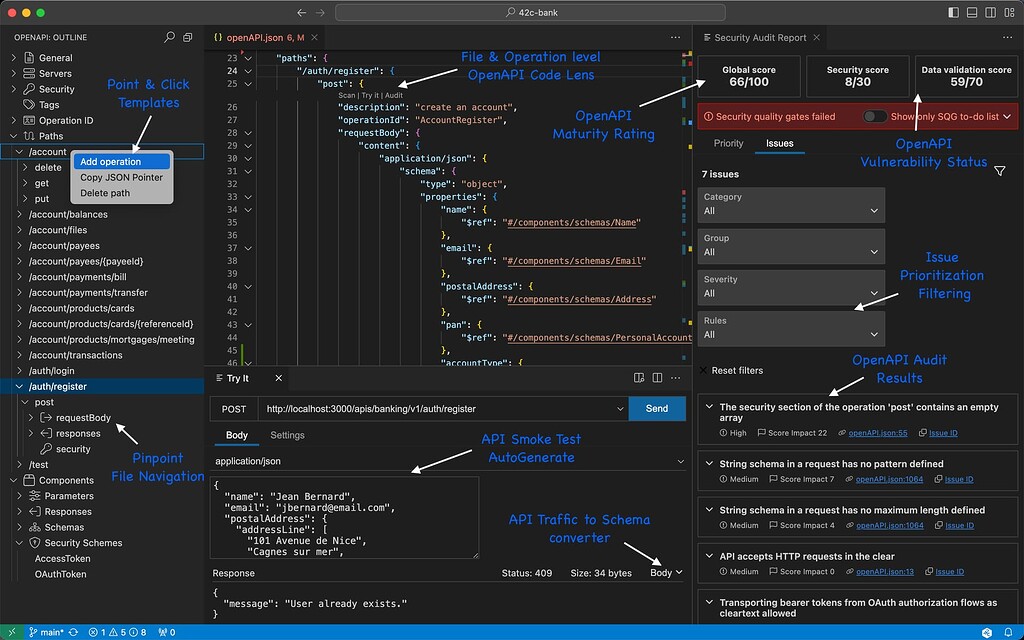Click the Send button

tap(657, 409)
